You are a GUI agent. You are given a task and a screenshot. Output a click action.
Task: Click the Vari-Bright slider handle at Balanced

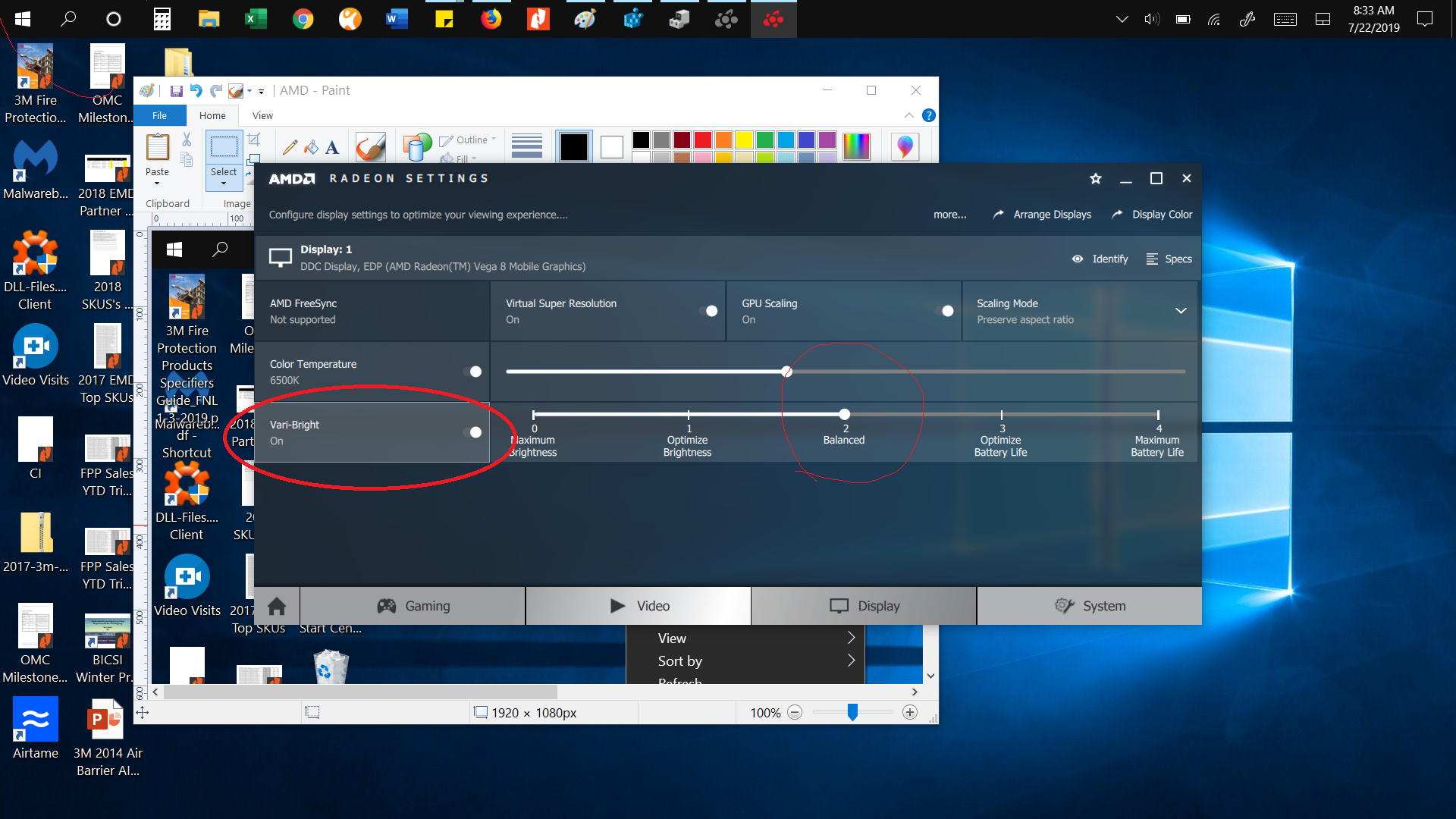(x=845, y=414)
